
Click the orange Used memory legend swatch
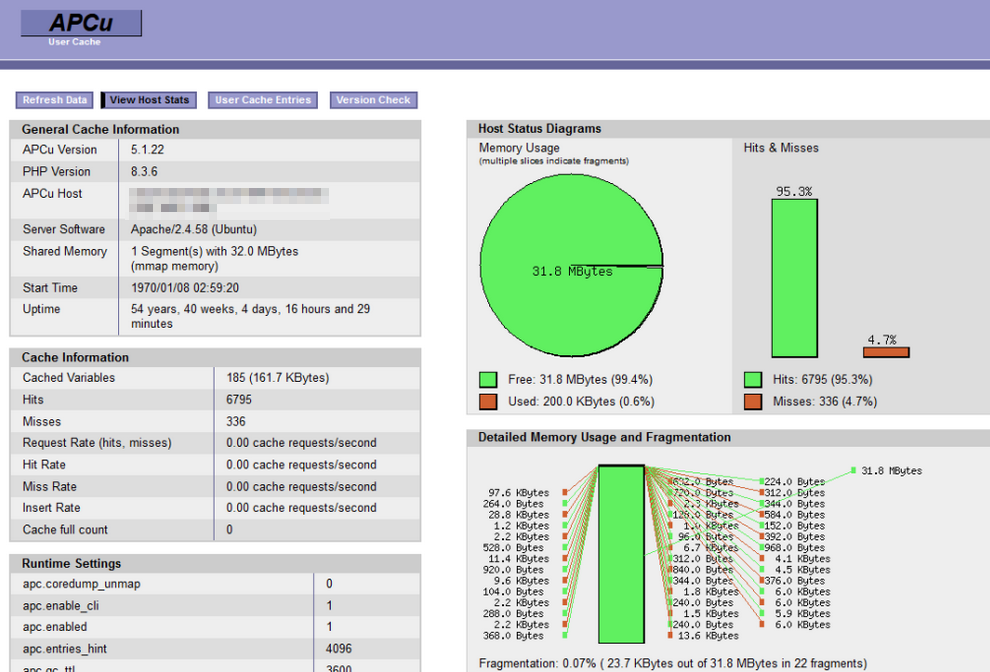point(488,402)
